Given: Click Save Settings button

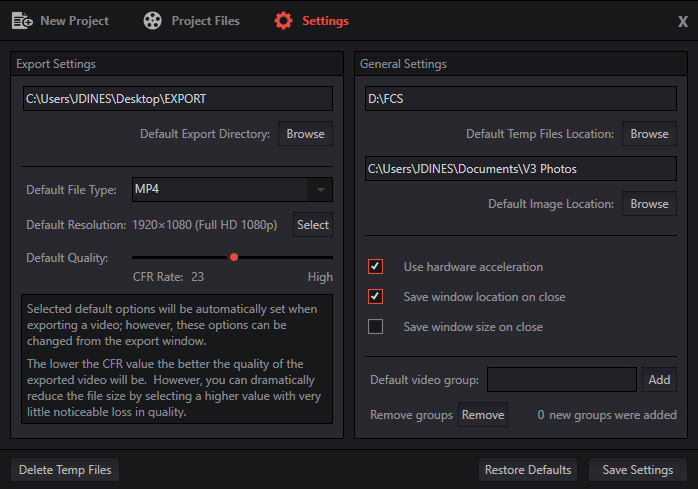Looking at the screenshot, I should pos(637,469).
